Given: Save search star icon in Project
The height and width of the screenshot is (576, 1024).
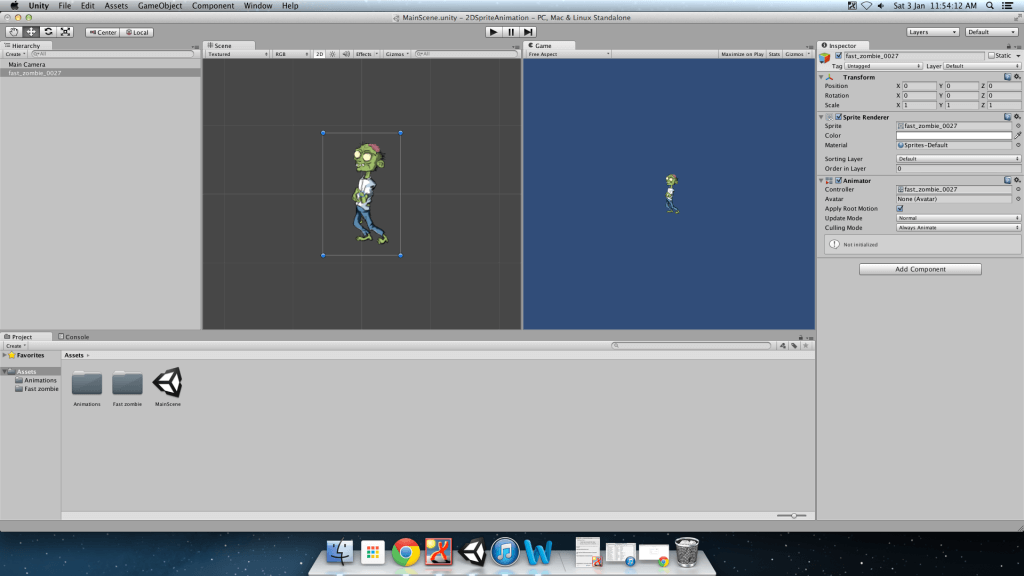Looking at the screenshot, I should coord(806,345).
